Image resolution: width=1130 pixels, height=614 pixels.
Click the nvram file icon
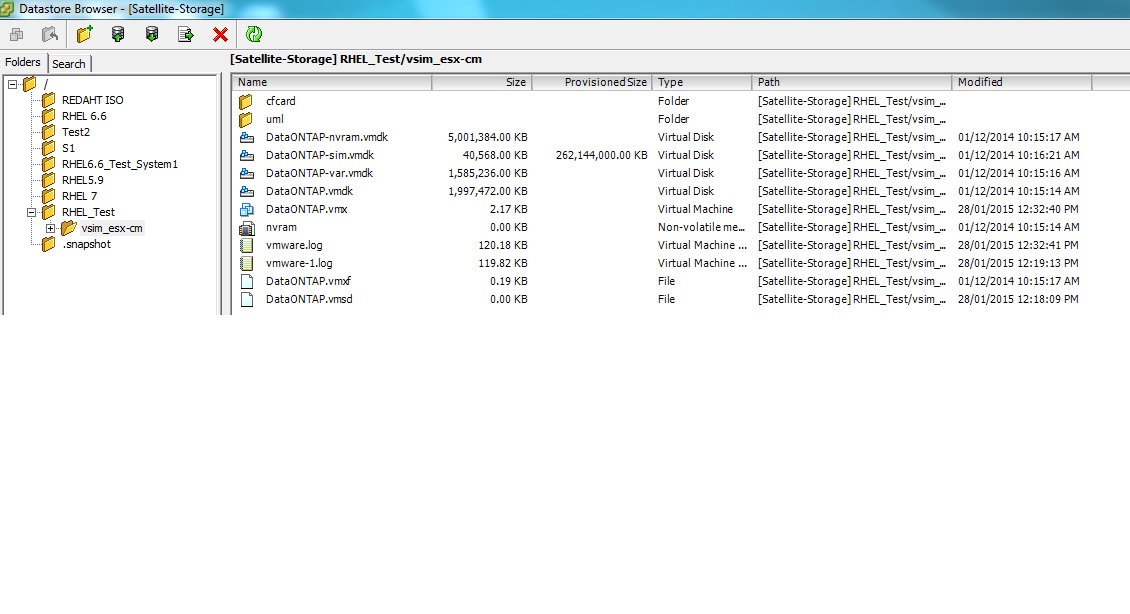tap(246, 228)
